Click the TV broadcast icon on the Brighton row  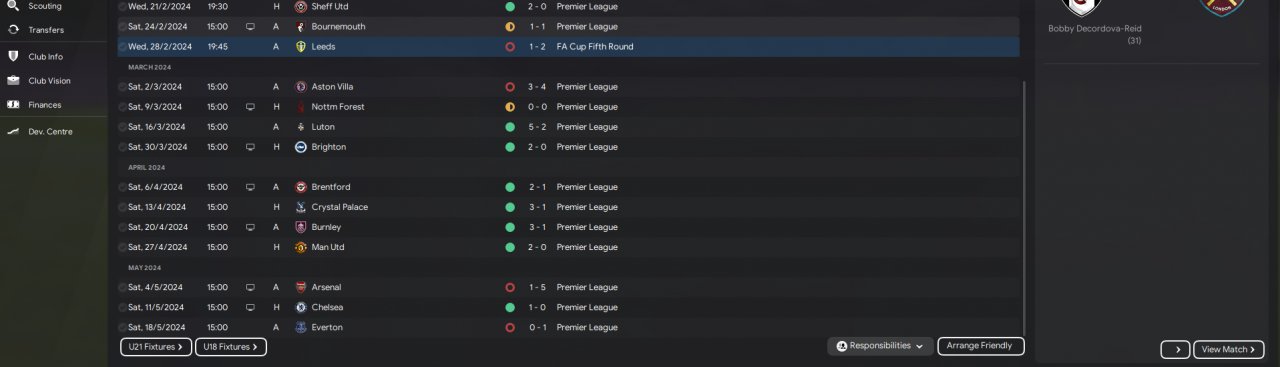[x=250, y=147]
